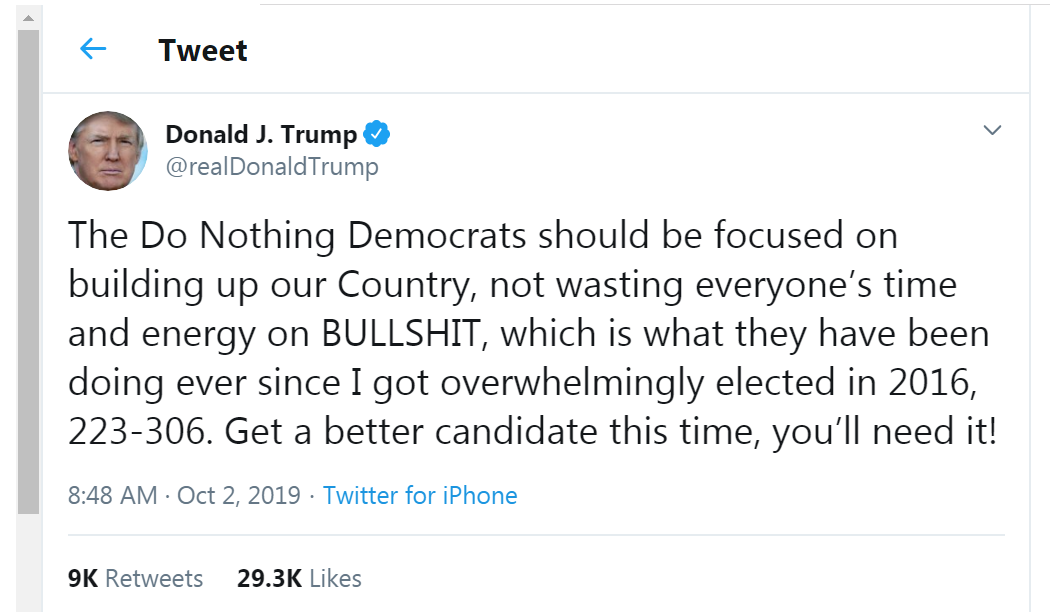Open the Donald J. Trump display name
Image resolution: width=1050 pixels, height=612 pixels.
click(260, 134)
